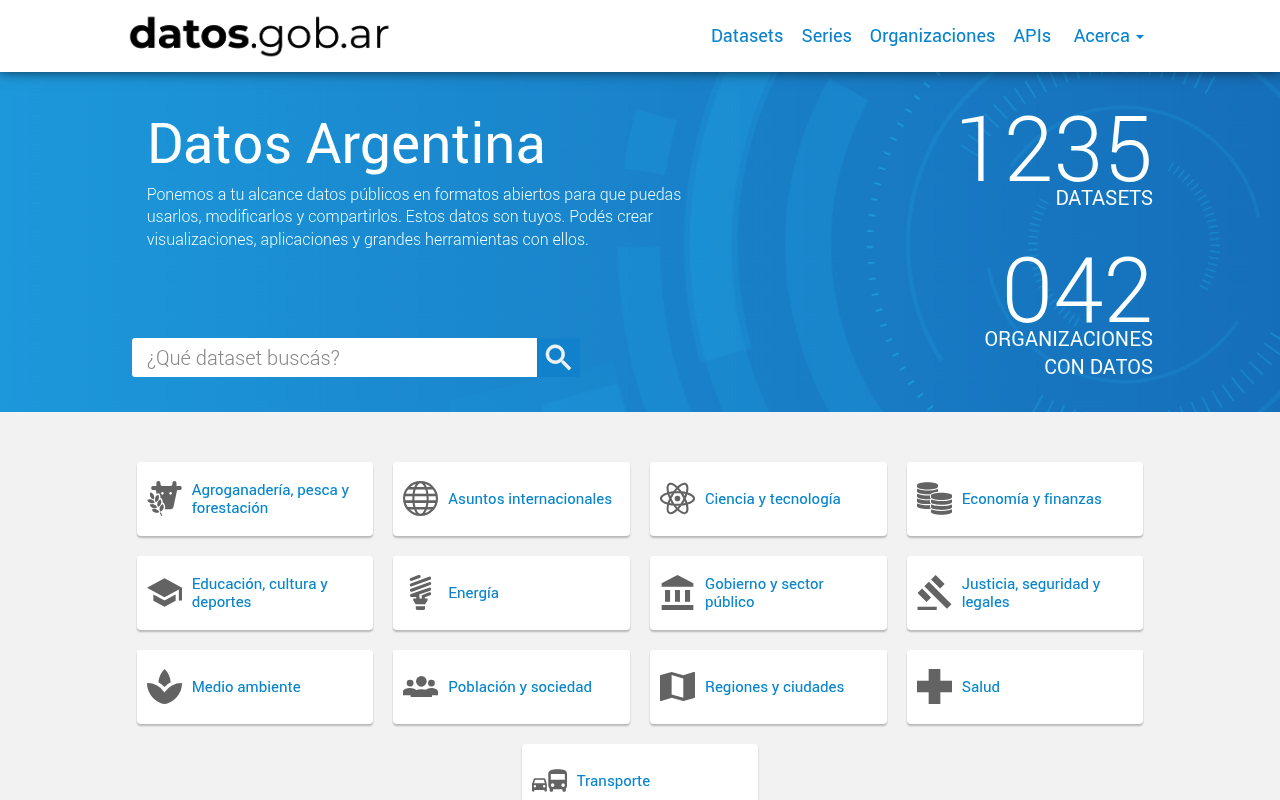
Task: Click the 'DATASETS' label under 1235
Action: (1104, 198)
